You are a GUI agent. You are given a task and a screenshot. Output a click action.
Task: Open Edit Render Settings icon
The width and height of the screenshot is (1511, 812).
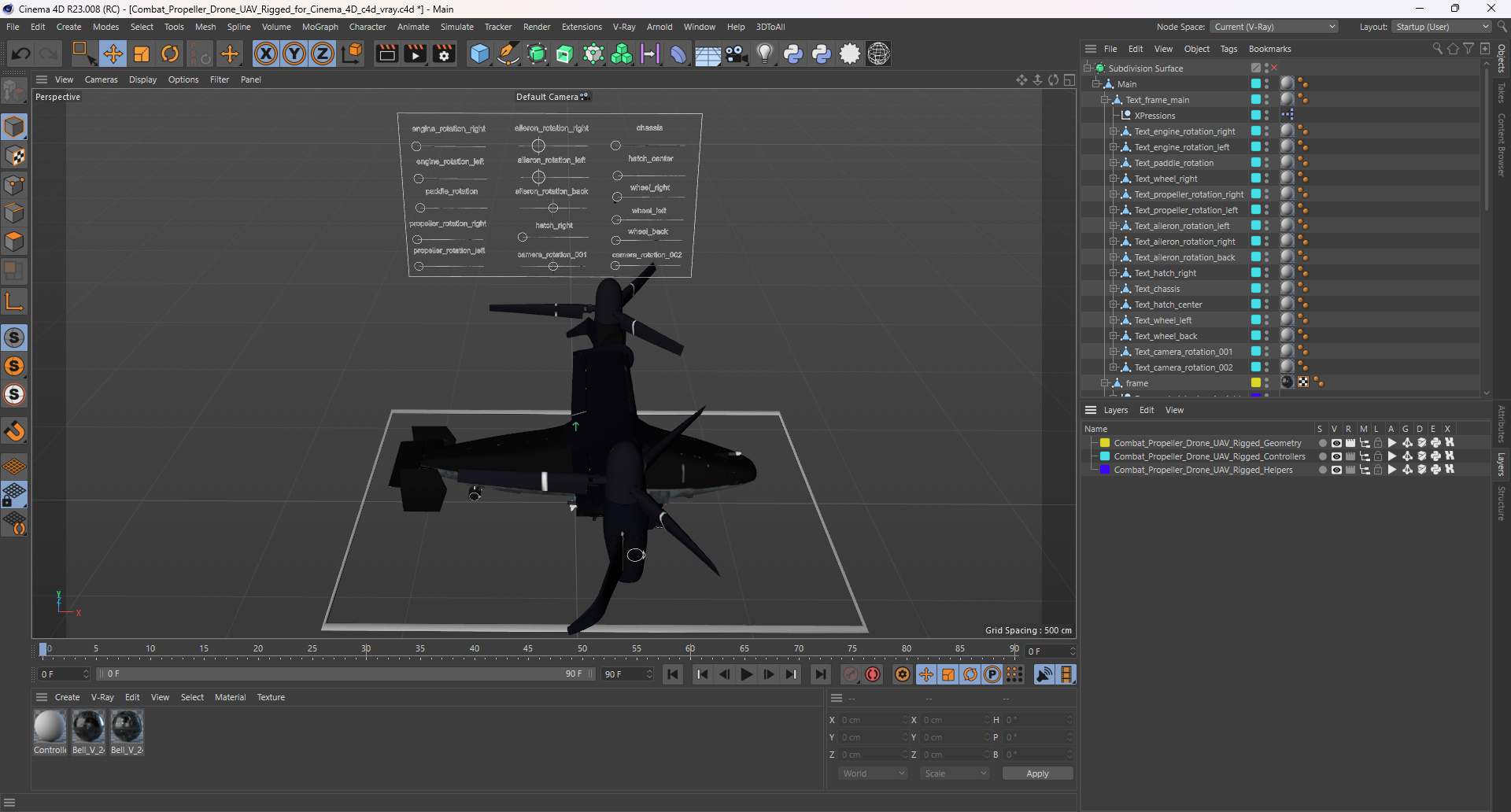point(444,54)
